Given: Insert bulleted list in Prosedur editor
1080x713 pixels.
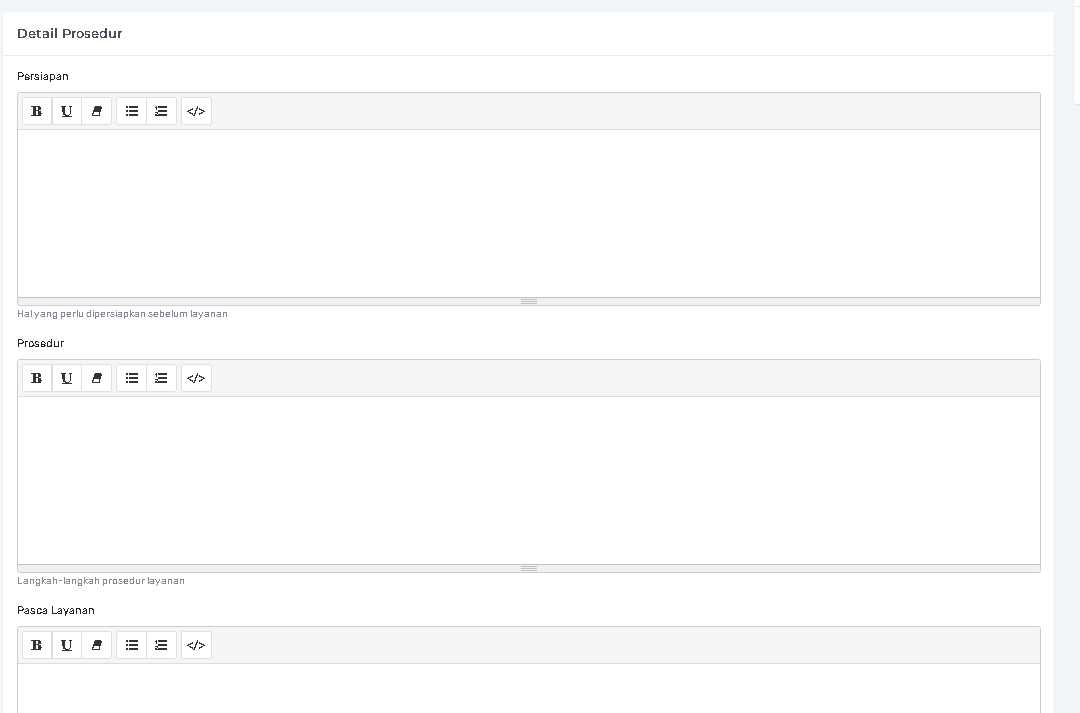Looking at the screenshot, I should [x=132, y=378].
